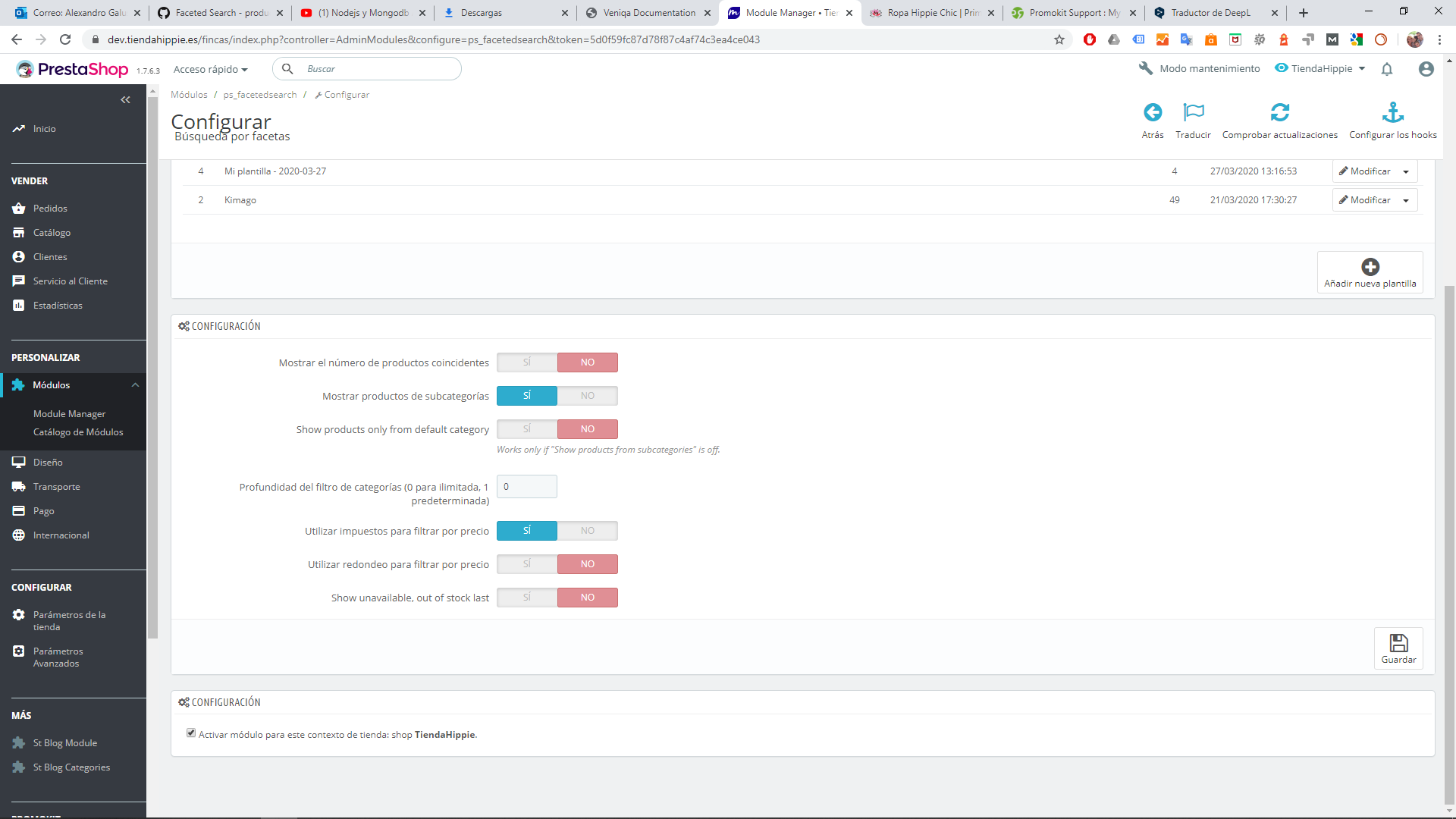Open the Traducir flag icon
Screen dimensions: 1456x819
1193,113
